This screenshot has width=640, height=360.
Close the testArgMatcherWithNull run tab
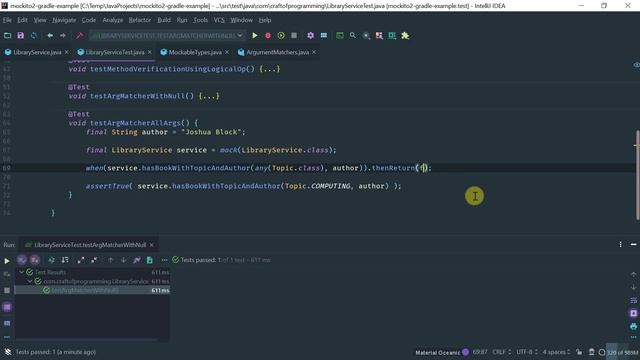click(x=152, y=245)
